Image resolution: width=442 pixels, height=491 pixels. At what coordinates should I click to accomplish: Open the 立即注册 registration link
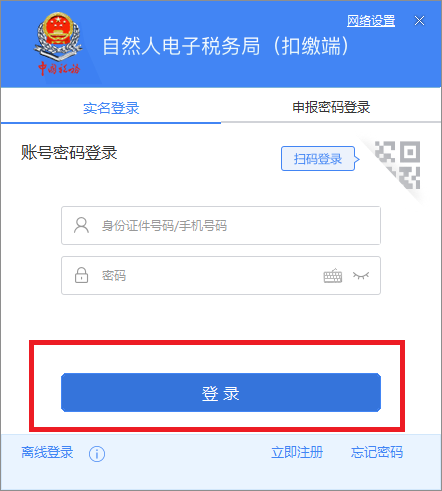pos(297,452)
